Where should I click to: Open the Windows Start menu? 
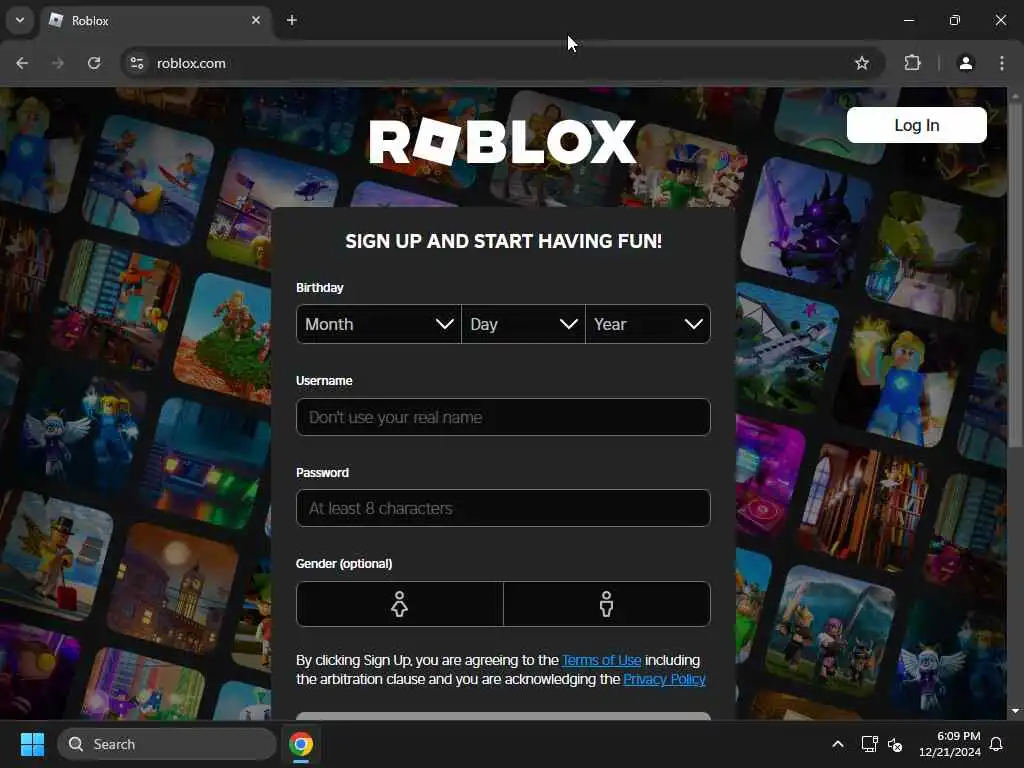point(32,744)
